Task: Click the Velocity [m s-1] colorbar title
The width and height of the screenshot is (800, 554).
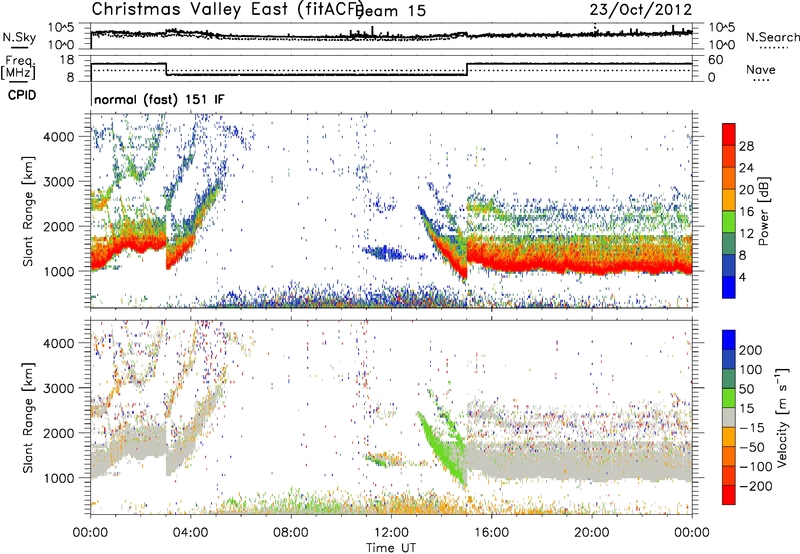Action: (x=781, y=417)
